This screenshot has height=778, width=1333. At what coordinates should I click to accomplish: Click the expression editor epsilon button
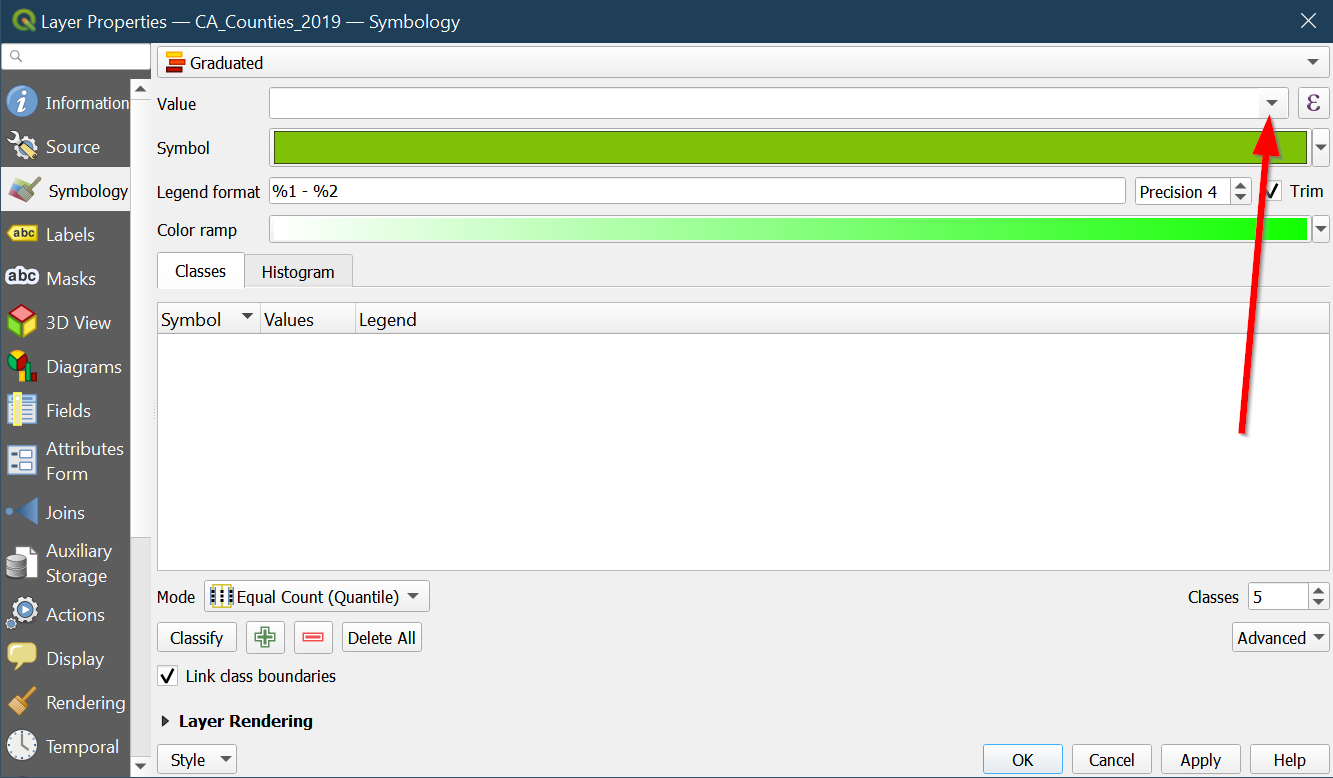[x=1313, y=103]
